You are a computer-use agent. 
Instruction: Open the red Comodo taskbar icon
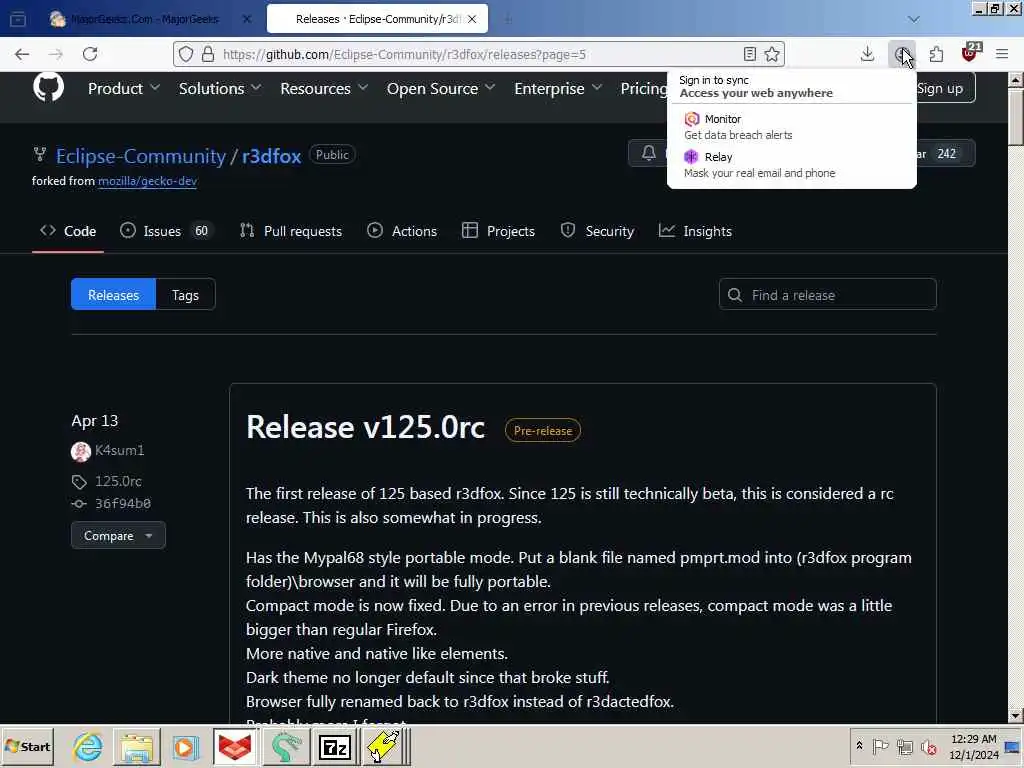tap(234, 746)
